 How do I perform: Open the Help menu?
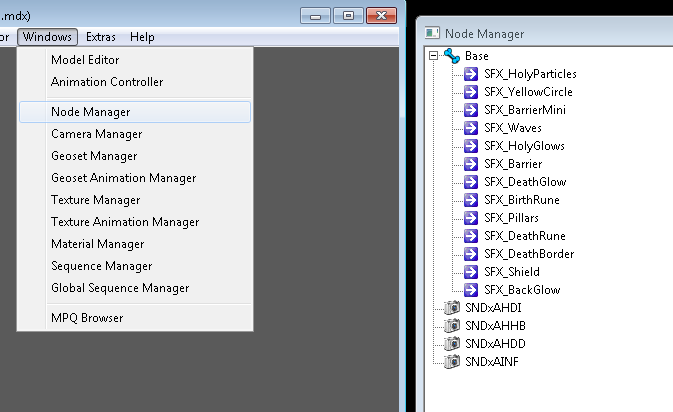(x=142, y=37)
